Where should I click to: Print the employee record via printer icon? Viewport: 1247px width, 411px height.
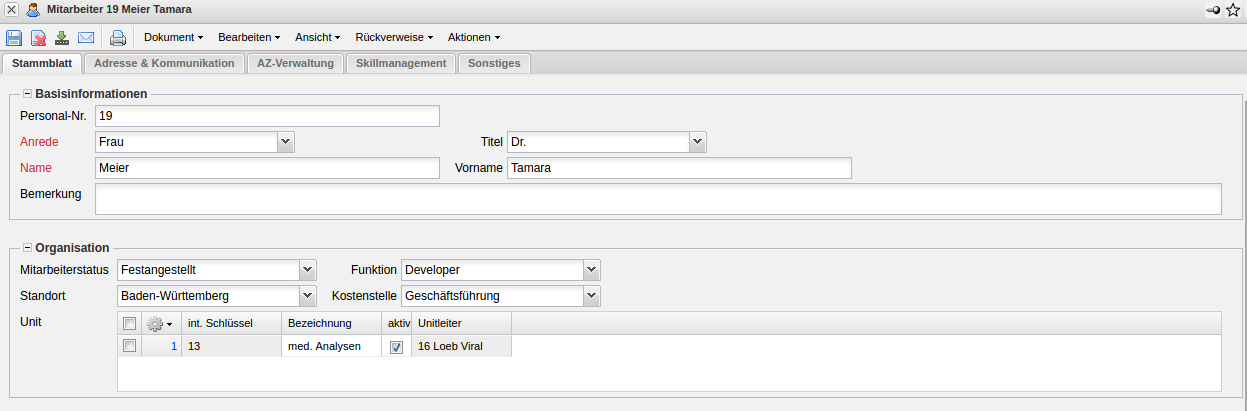coord(118,38)
